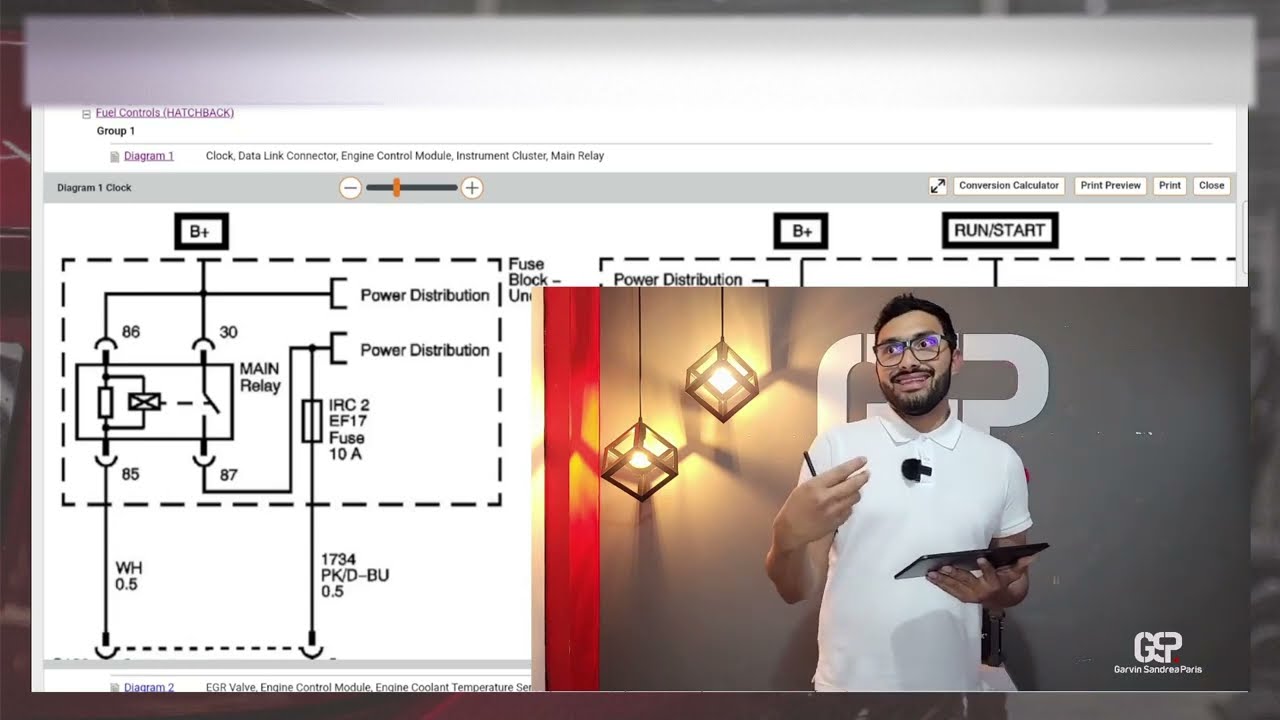Open the Fuel Controls (HATCHBACK) link
1280x720 pixels.
click(165, 113)
